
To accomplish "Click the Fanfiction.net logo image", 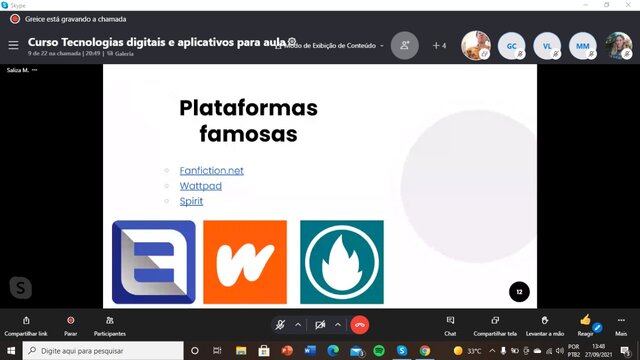I will (x=153, y=262).
